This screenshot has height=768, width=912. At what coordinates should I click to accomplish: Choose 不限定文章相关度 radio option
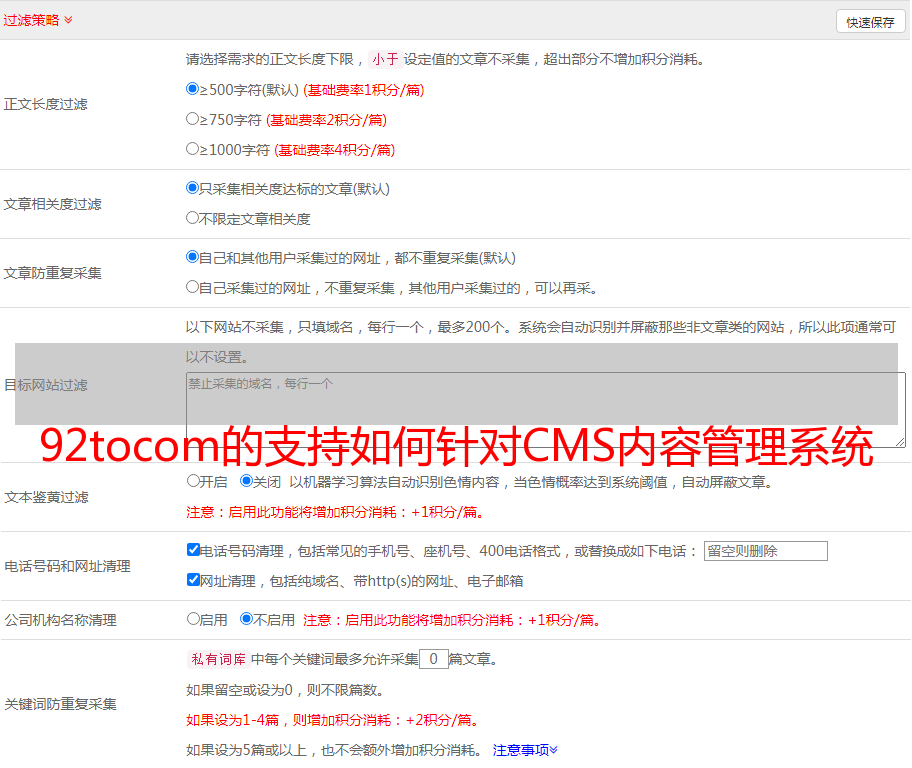193,218
